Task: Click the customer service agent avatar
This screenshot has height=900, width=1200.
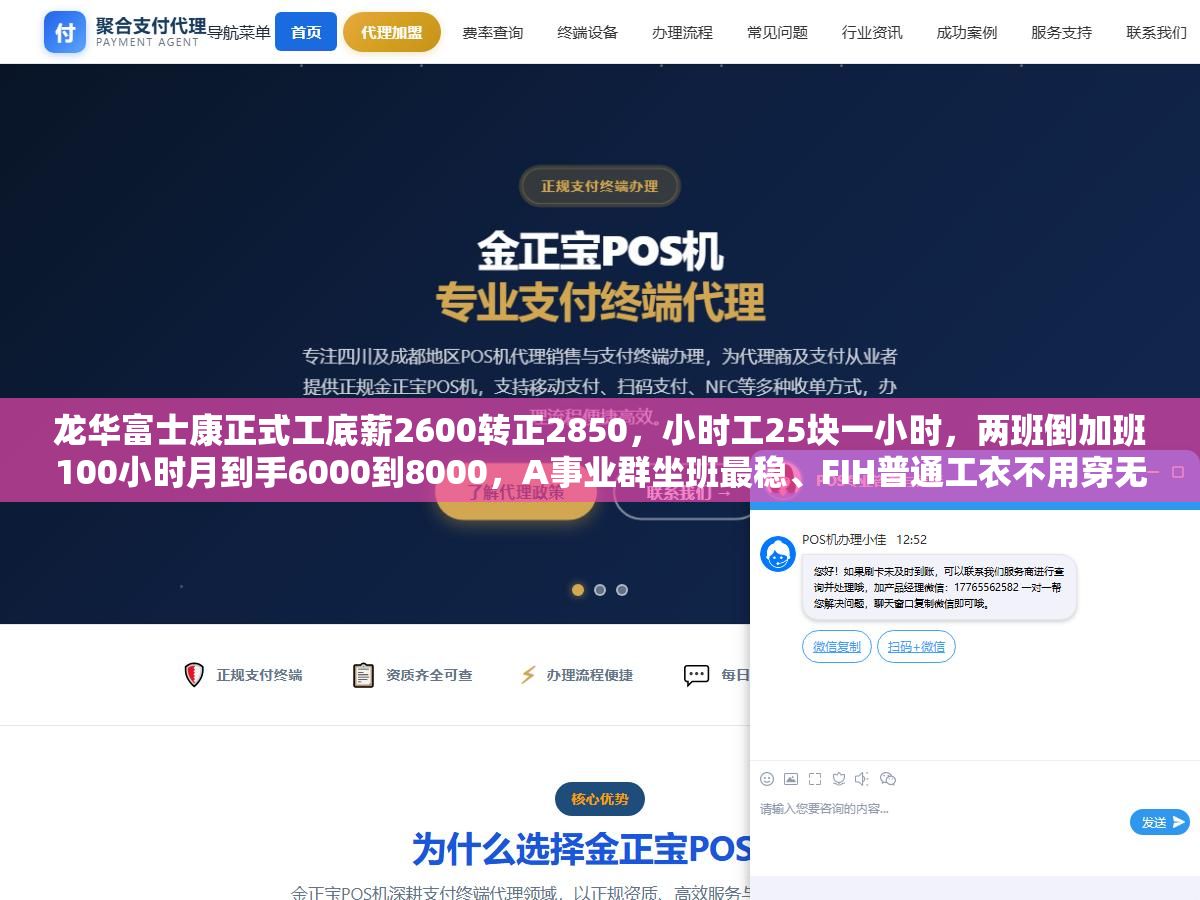Action: tap(778, 554)
